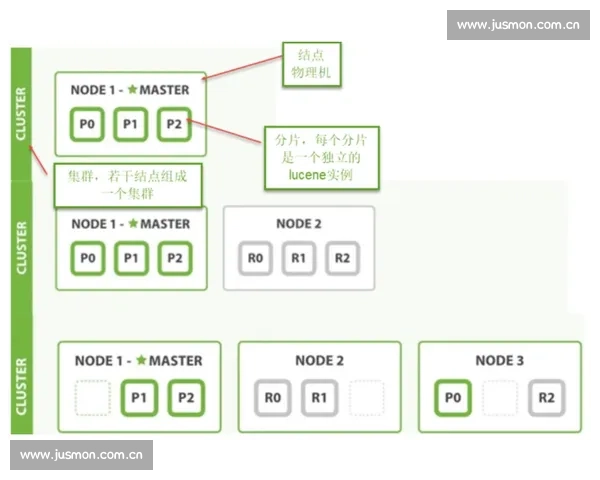This screenshot has height=480, width=600.
Task: Click the top green CLUSTER label bar
Action: coord(22,113)
